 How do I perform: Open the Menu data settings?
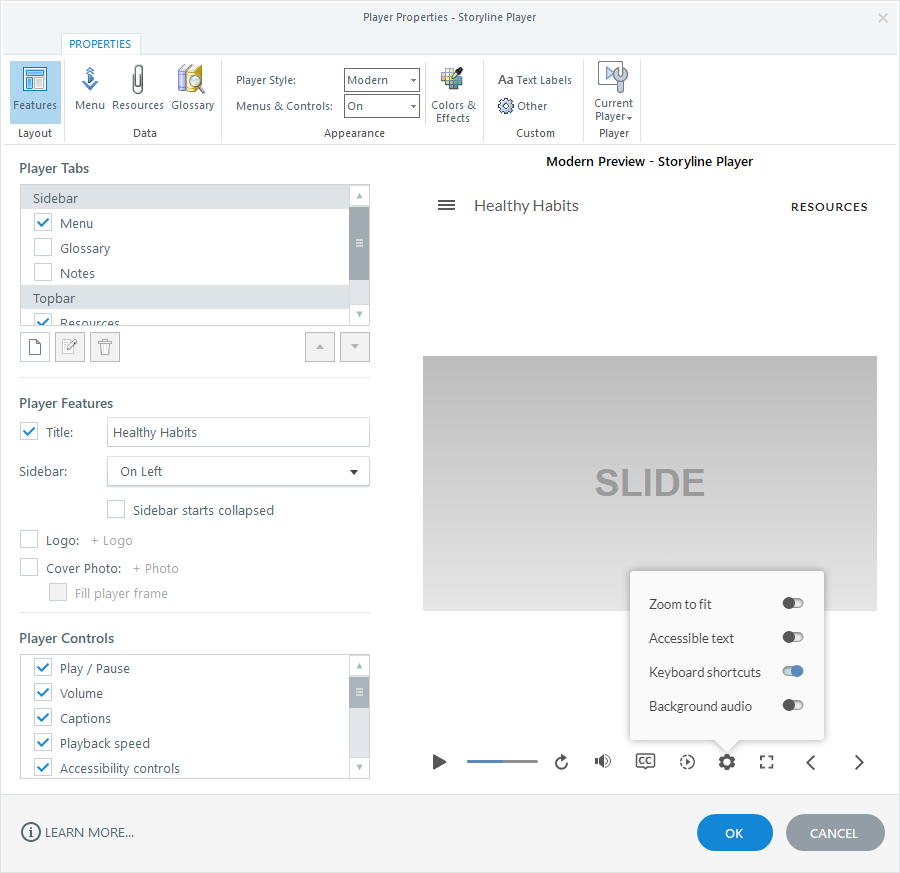[x=90, y=89]
